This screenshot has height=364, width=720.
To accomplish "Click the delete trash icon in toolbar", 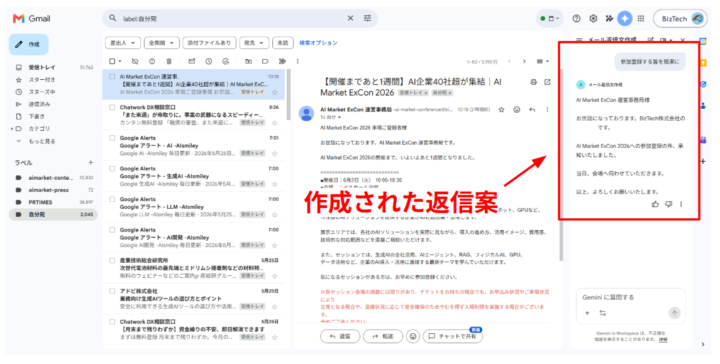I will 169,61.
